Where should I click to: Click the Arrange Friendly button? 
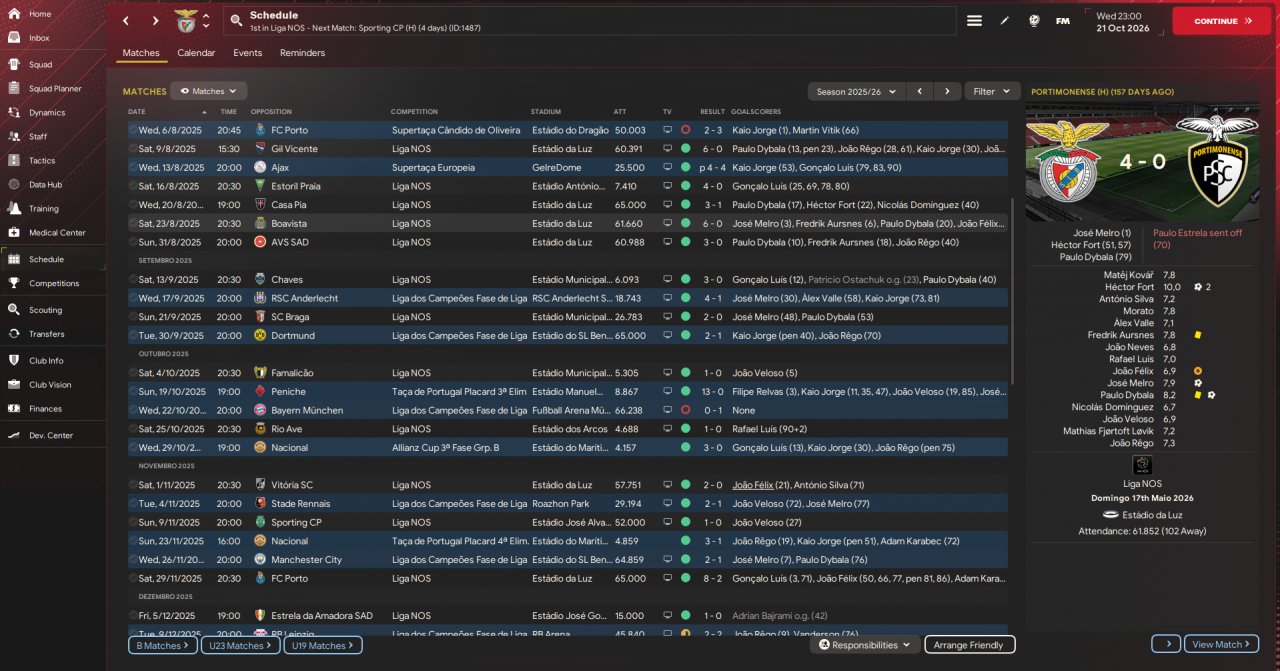point(969,645)
